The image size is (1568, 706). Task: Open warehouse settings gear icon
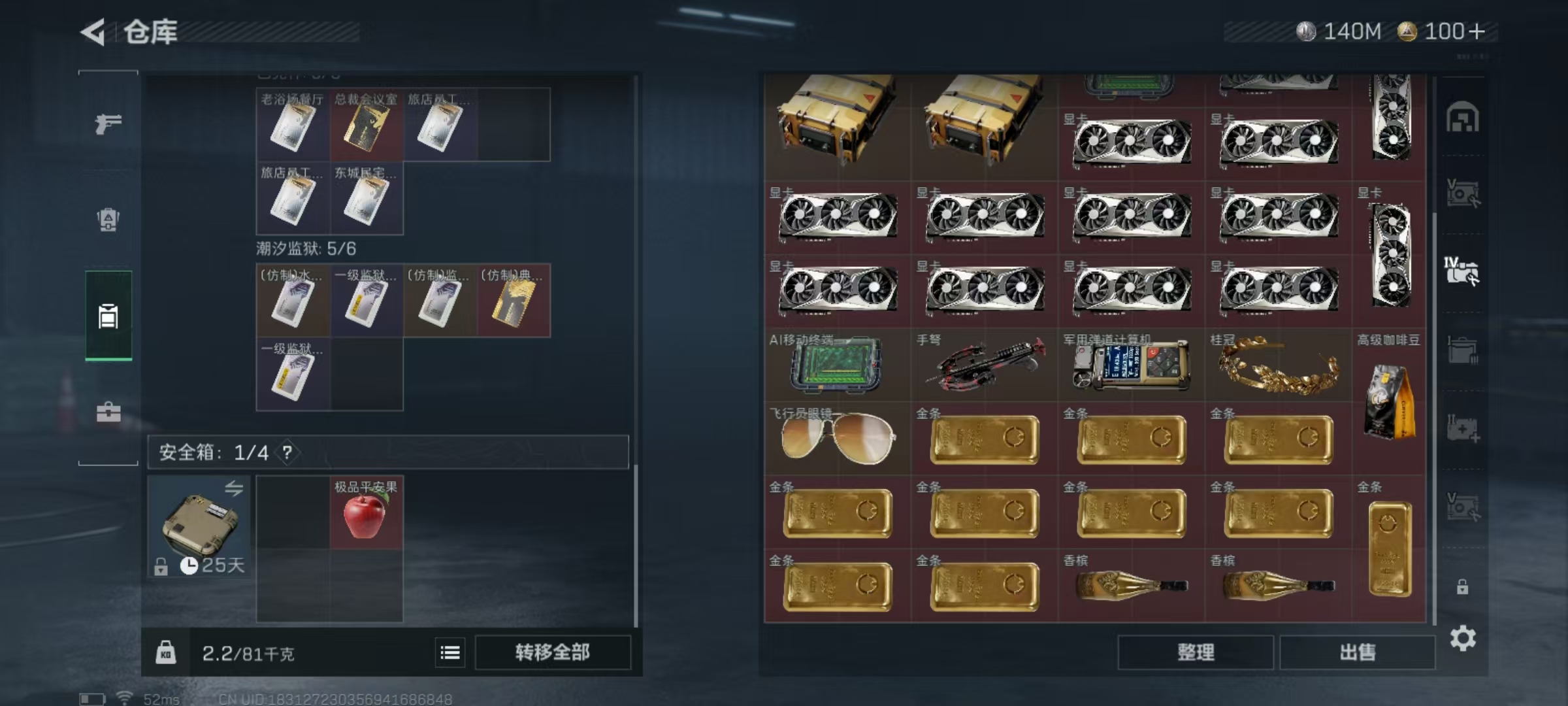click(1463, 638)
